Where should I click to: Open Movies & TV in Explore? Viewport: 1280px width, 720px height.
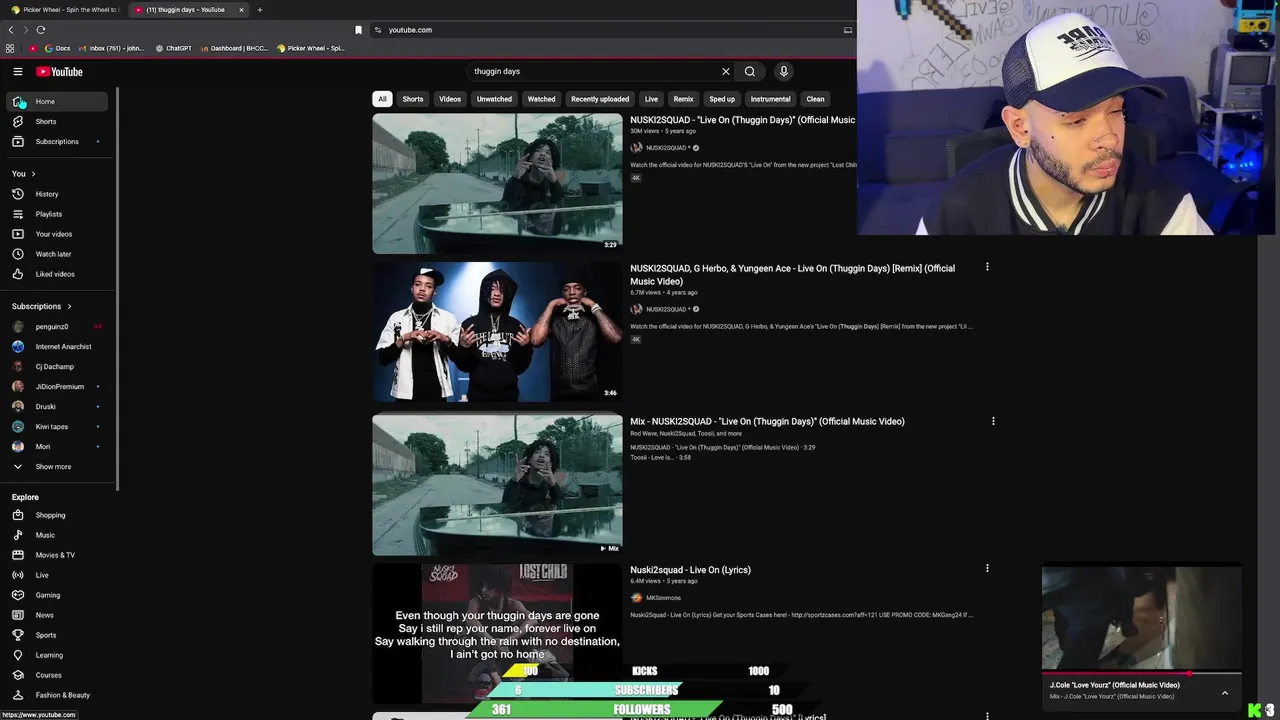coord(58,555)
